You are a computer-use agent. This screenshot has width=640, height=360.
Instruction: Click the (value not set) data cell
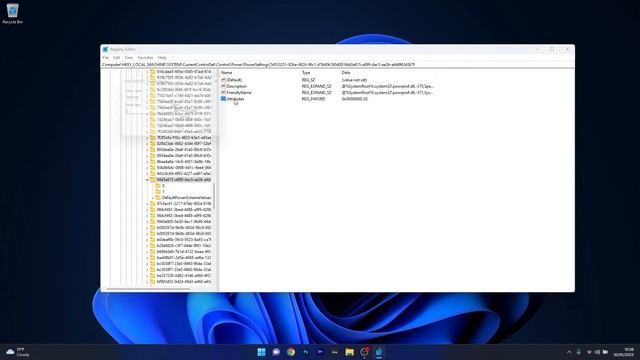point(354,80)
